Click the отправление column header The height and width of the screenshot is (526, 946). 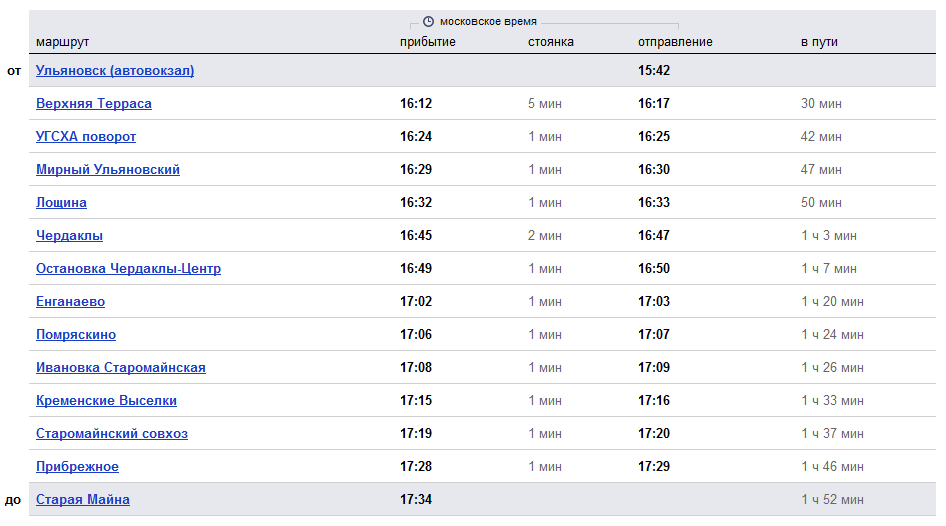click(x=675, y=42)
